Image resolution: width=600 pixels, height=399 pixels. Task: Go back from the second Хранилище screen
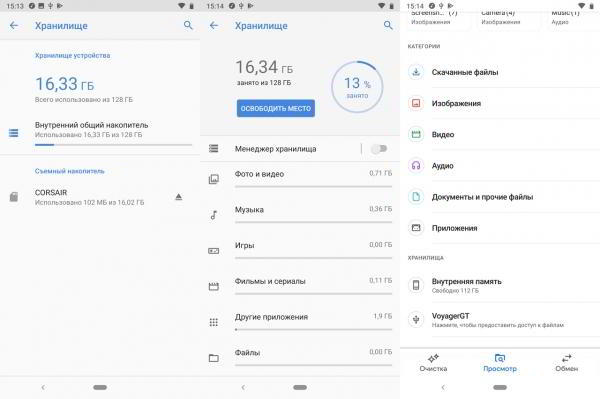click(214, 26)
